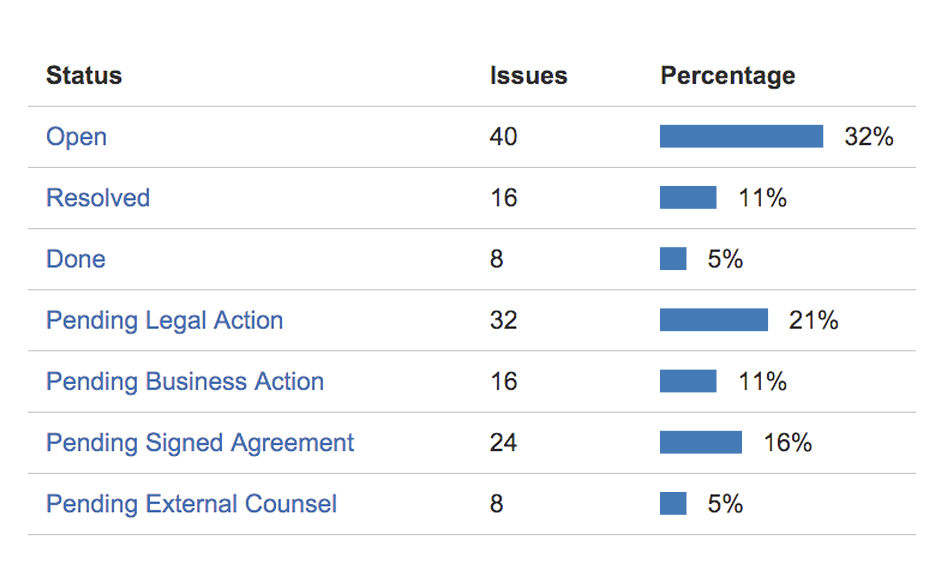The height and width of the screenshot is (580, 940).
Task: Open the Pending Legal Action link
Action: tap(165, 320)
